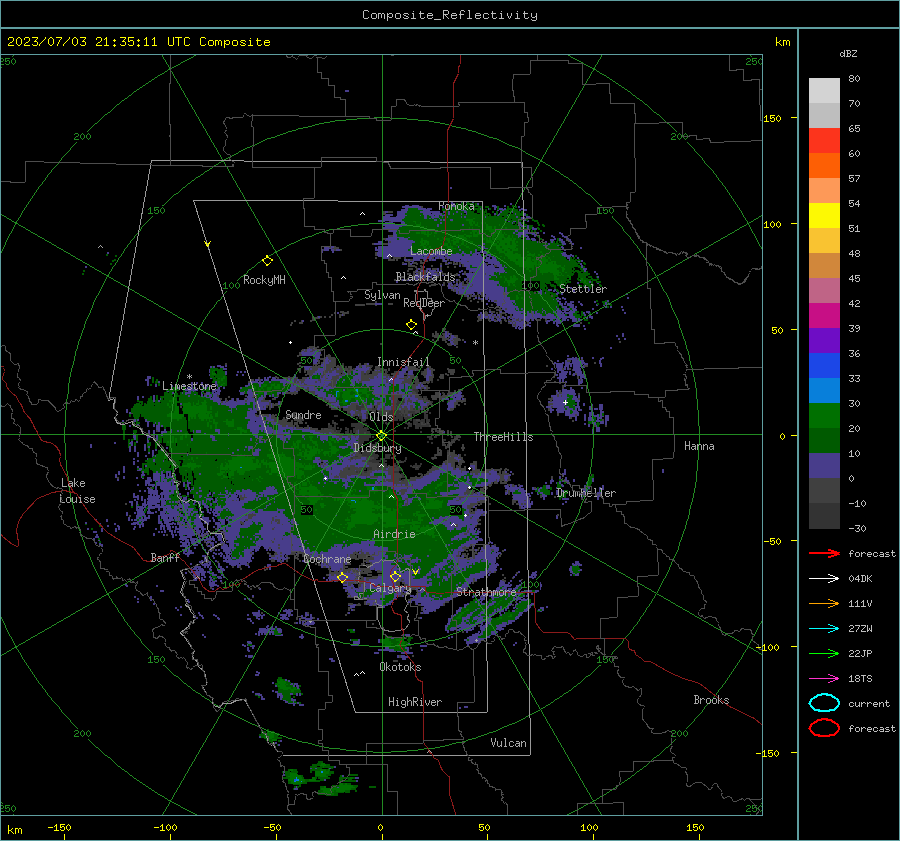Click the Okotoks city label
The width and height of the screenshot is (900, 841).
pyautogui.click(x=400, y=667)
